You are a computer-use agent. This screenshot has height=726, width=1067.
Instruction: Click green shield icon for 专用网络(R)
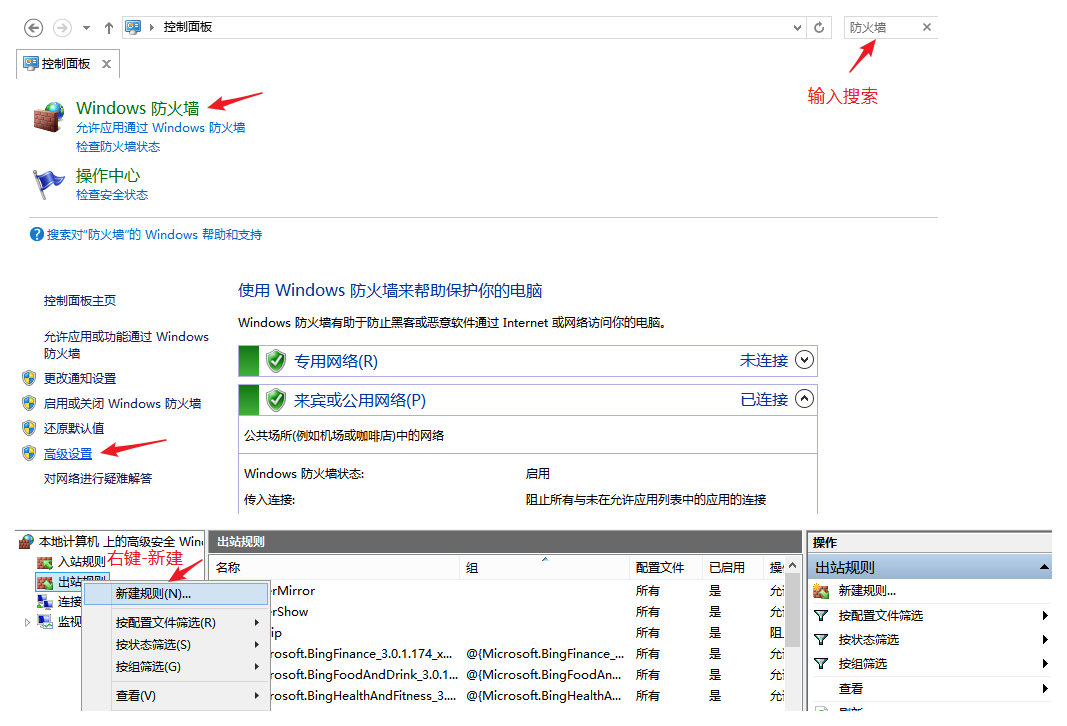pyautogui.click(x=276, y=361)
